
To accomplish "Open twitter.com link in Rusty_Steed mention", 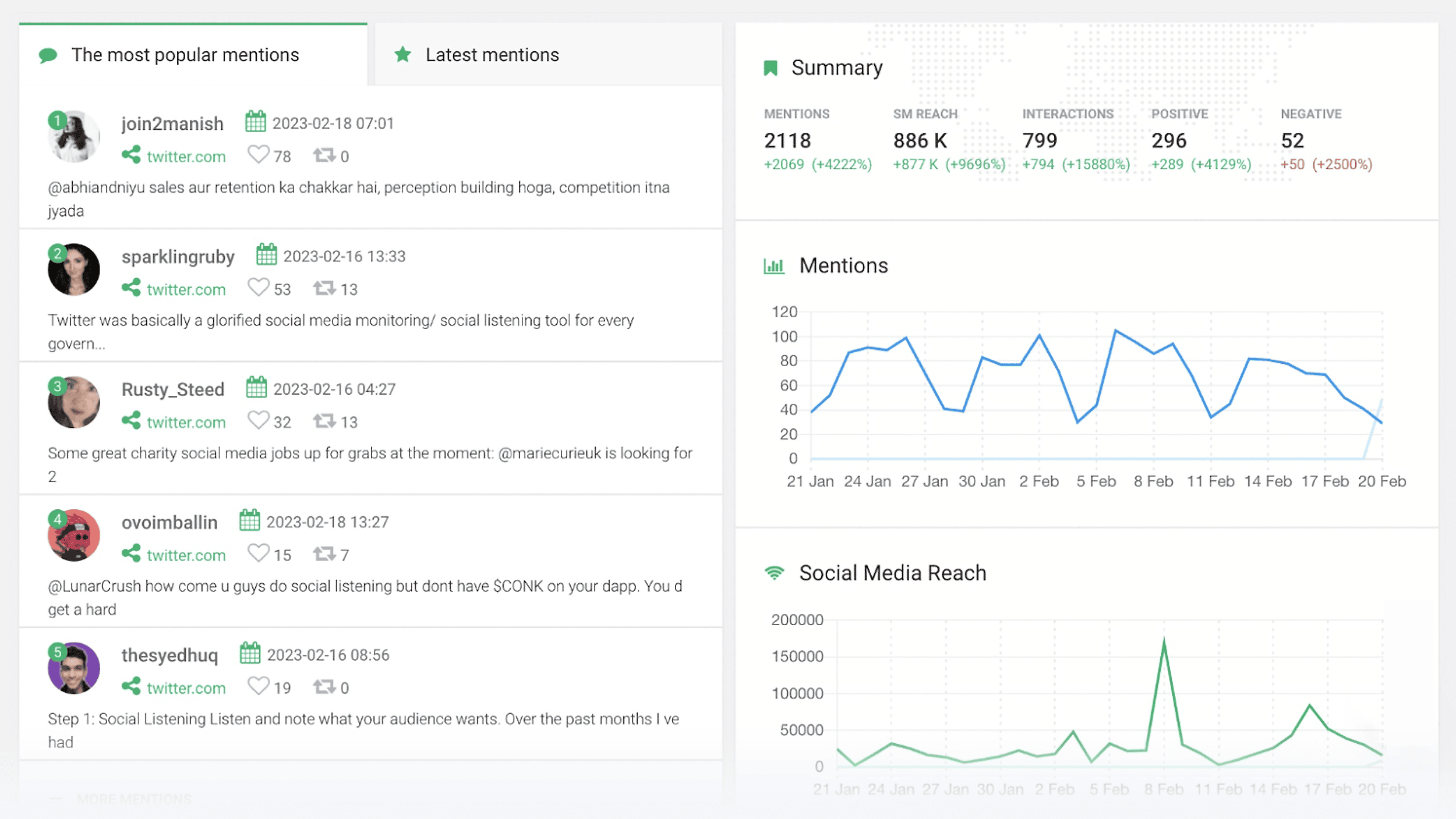I will point(186,422).
